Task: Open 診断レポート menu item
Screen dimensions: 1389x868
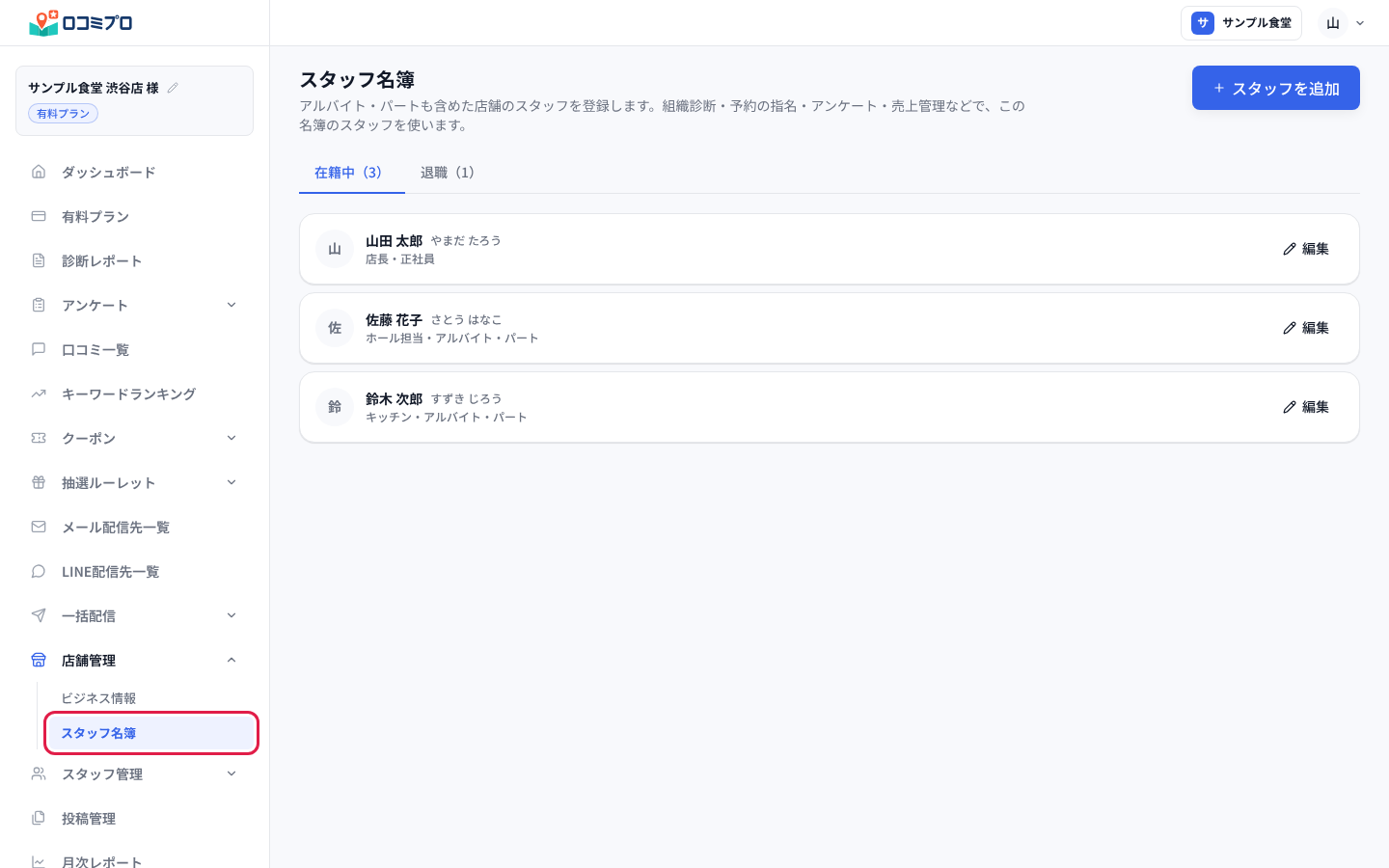Action: coord(135,260)
